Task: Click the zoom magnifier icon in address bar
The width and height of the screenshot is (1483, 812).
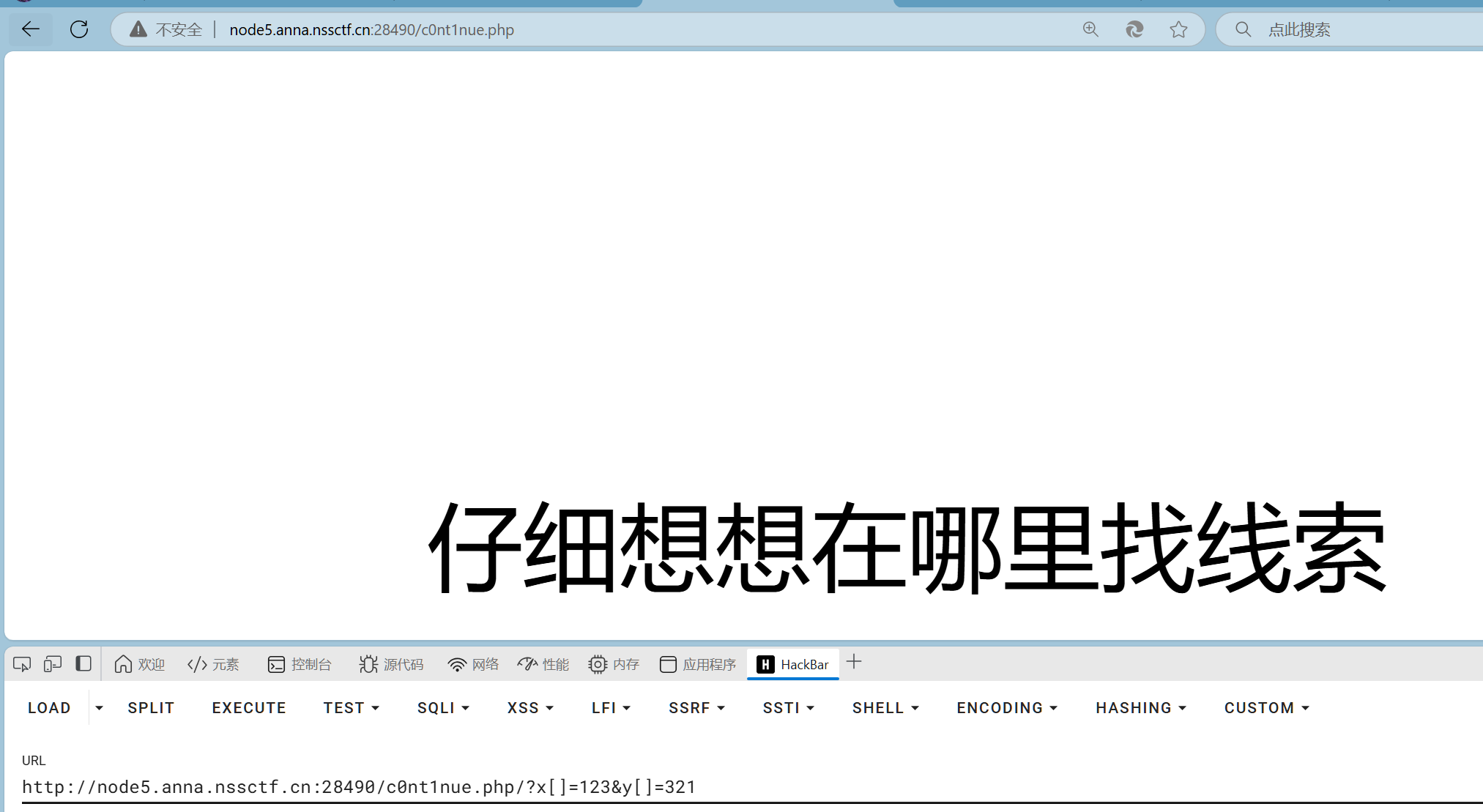Action: click(1090, 29)
